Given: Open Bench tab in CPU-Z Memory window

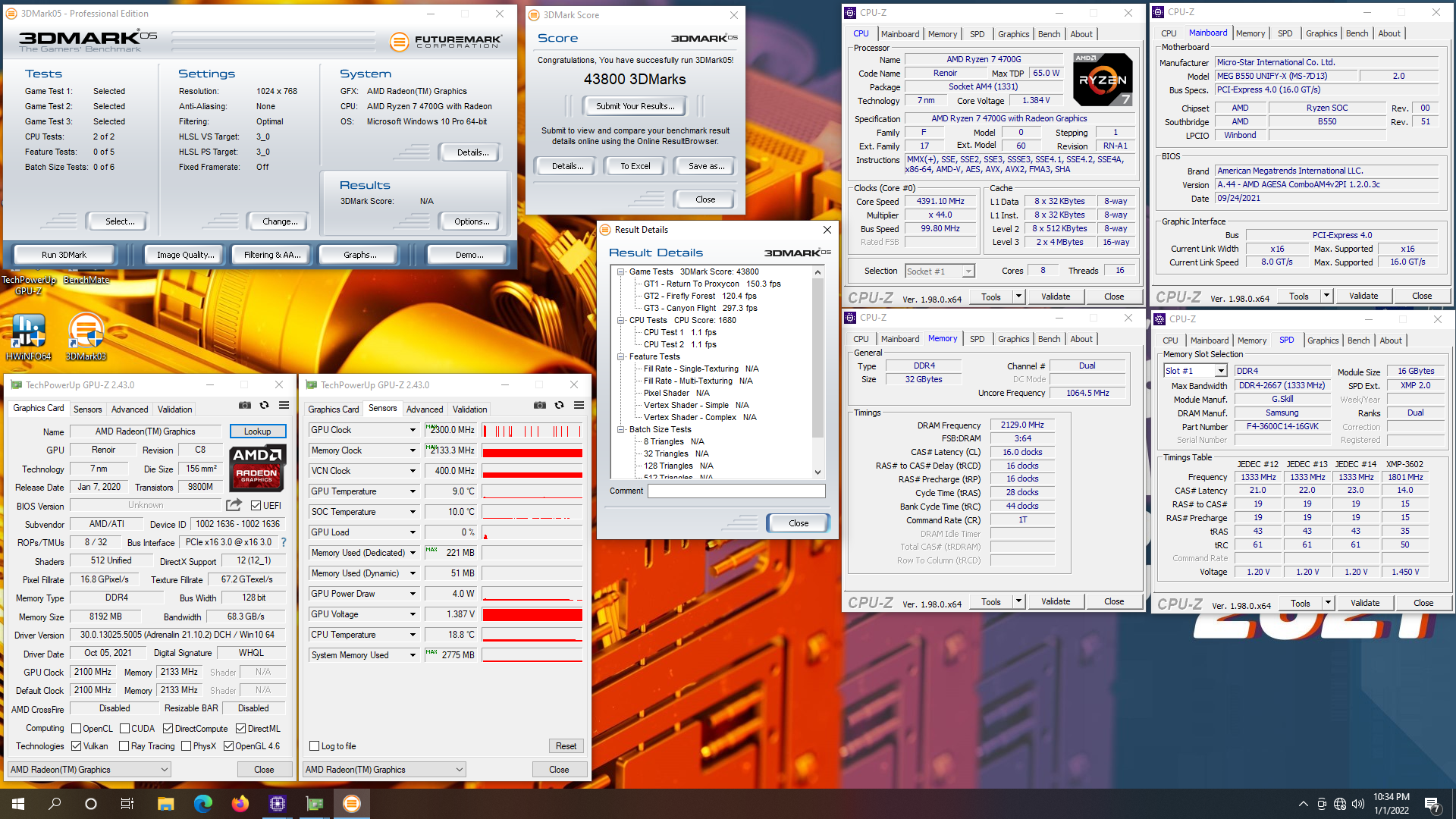Looking at the screenshot, I should (1049, 339).
